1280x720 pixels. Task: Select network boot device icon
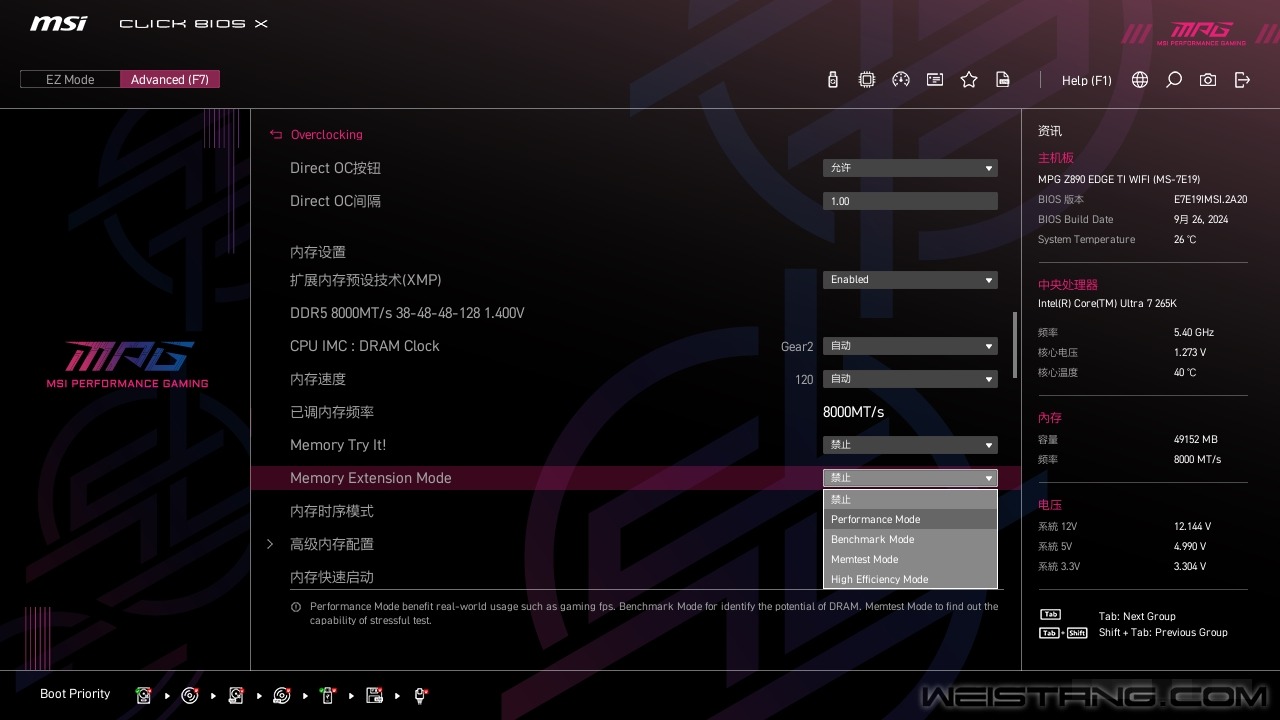click(420, 695)
